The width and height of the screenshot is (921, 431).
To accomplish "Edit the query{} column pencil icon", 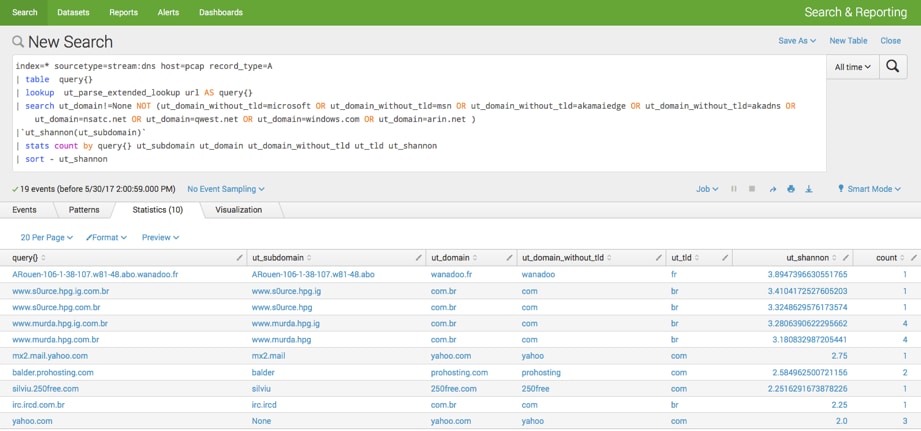I will pos(239,258).
